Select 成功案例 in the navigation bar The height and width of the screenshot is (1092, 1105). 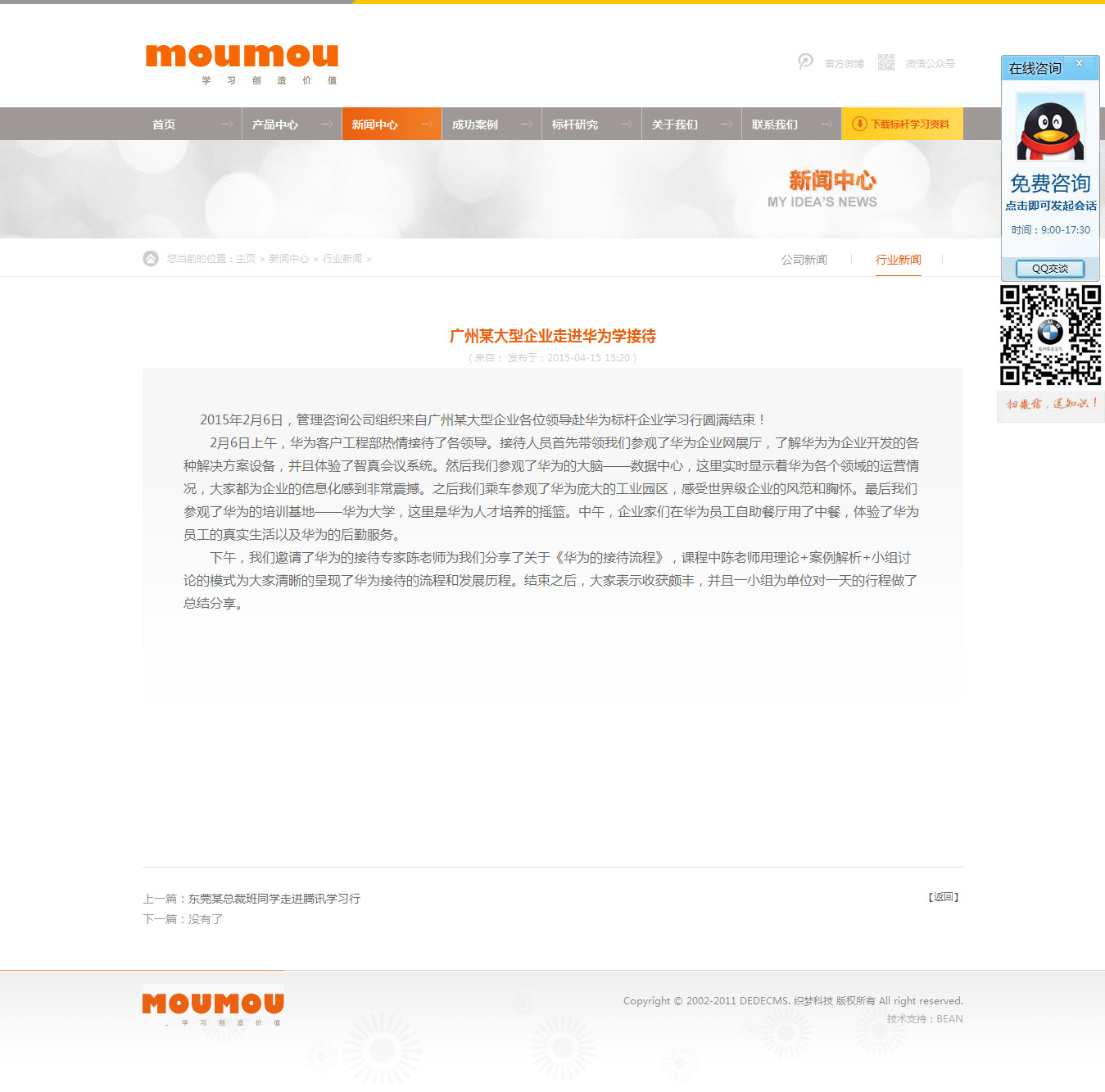475,125
